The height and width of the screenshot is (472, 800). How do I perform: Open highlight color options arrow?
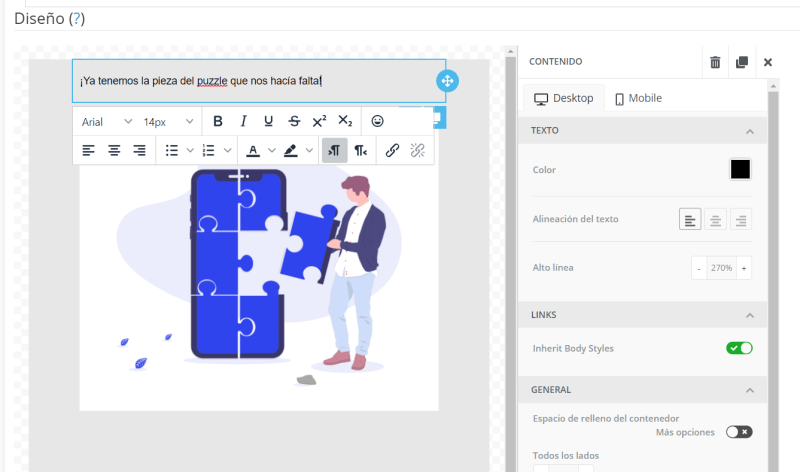pos(309,151)
